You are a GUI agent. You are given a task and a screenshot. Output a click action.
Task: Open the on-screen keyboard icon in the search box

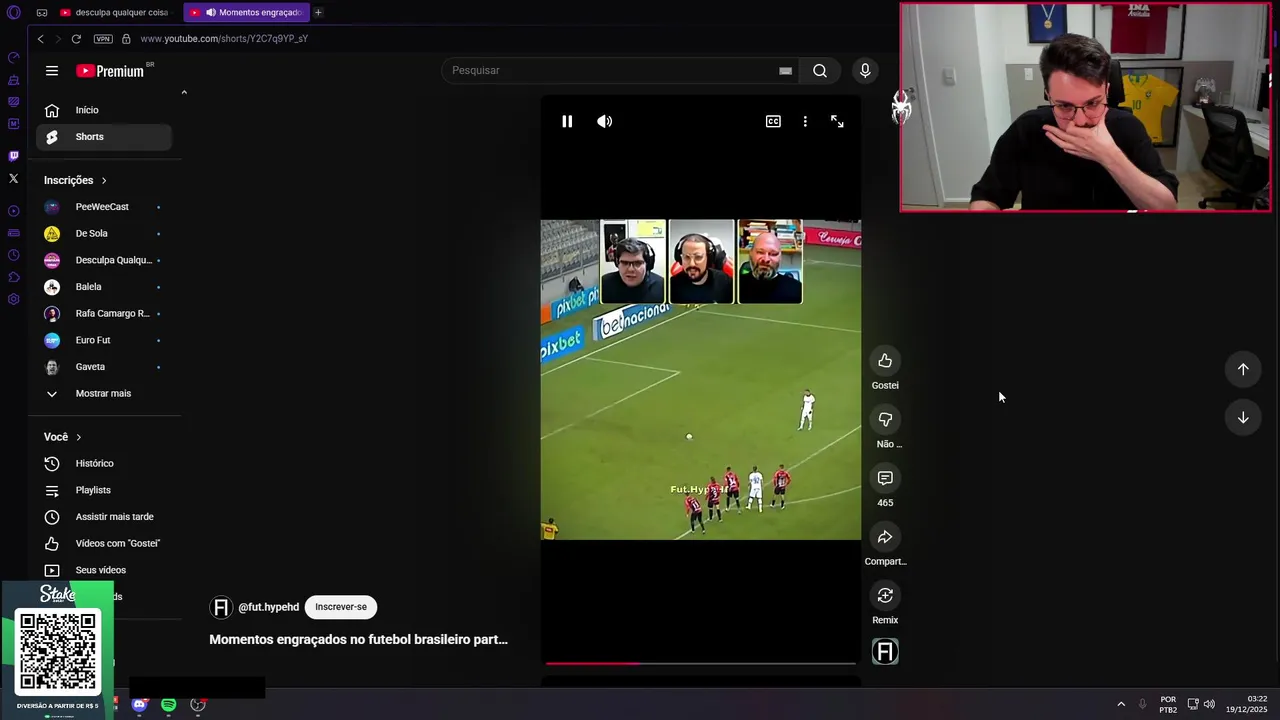tap(785, 71)
